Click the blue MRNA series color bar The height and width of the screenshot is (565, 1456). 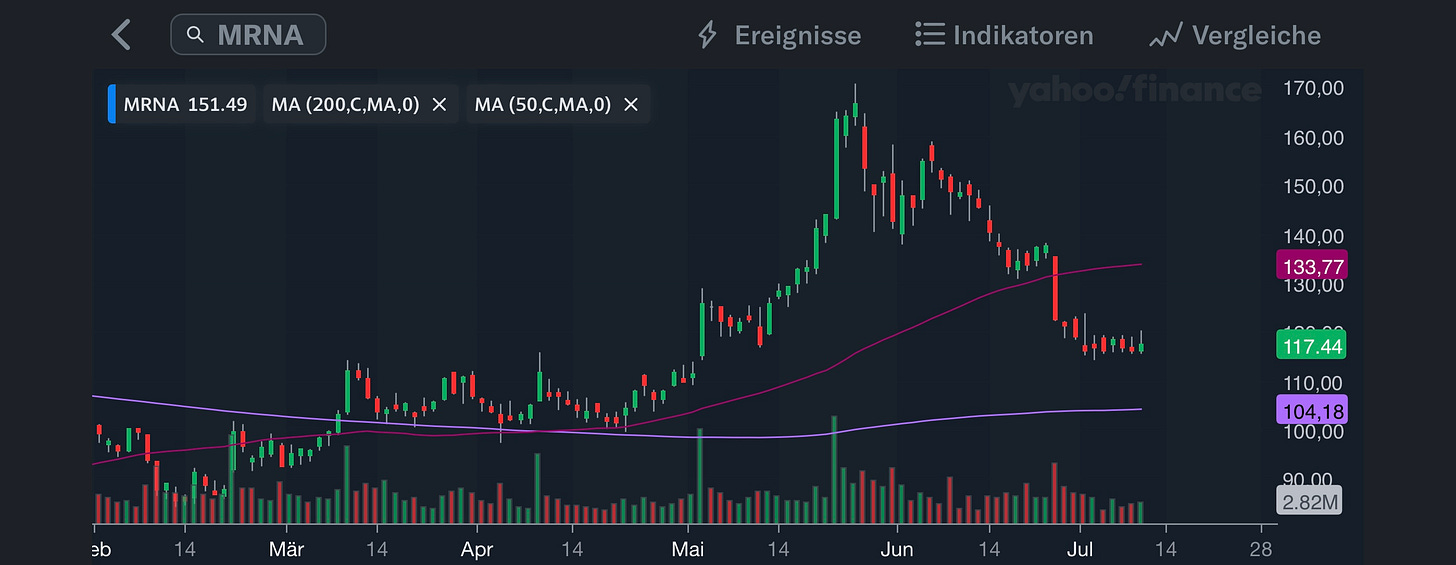point(111,104)
